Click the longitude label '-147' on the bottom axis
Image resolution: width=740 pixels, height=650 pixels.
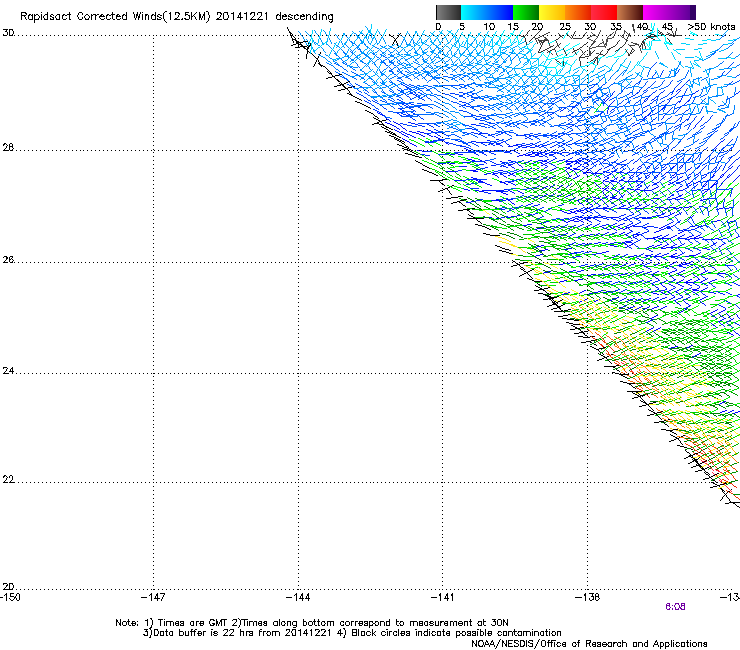153,598
